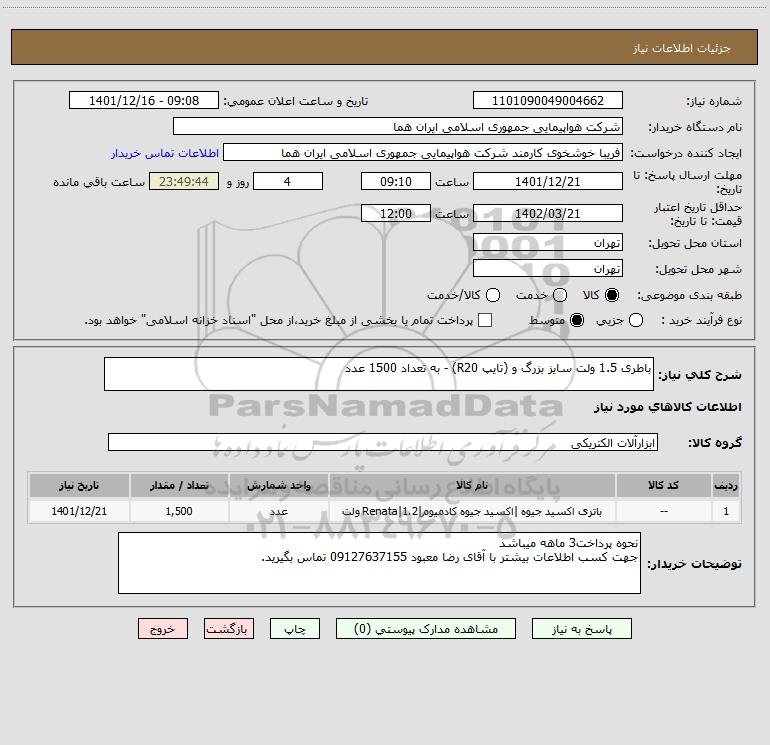Viewport: 770px width, 745px height.
Task: Click the announcement date field 1401/12/16 - 09:08
Action: click(x=144, y=100)
